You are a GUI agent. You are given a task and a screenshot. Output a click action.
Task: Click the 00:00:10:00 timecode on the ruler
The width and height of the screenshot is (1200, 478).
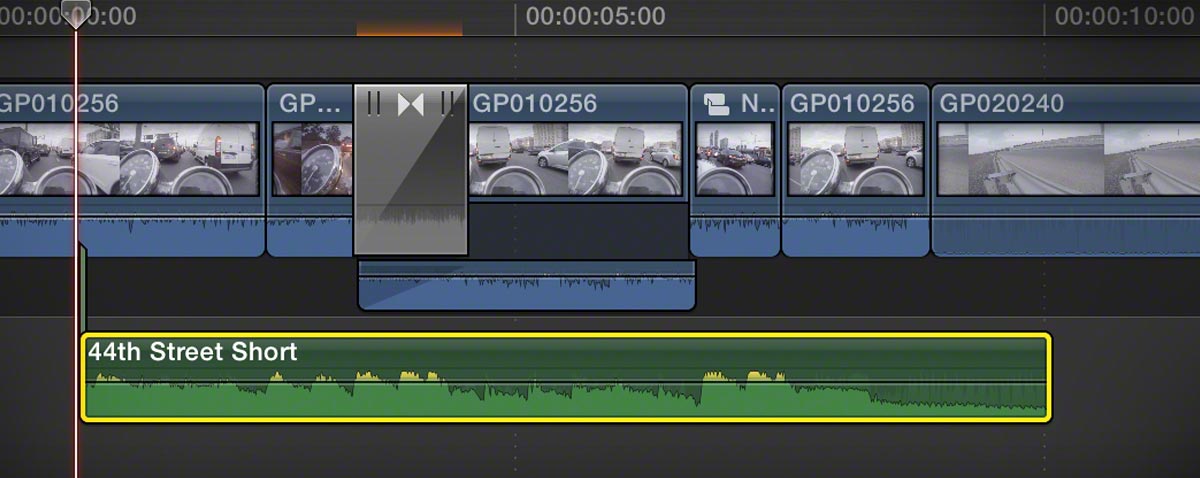[1124, 16]
